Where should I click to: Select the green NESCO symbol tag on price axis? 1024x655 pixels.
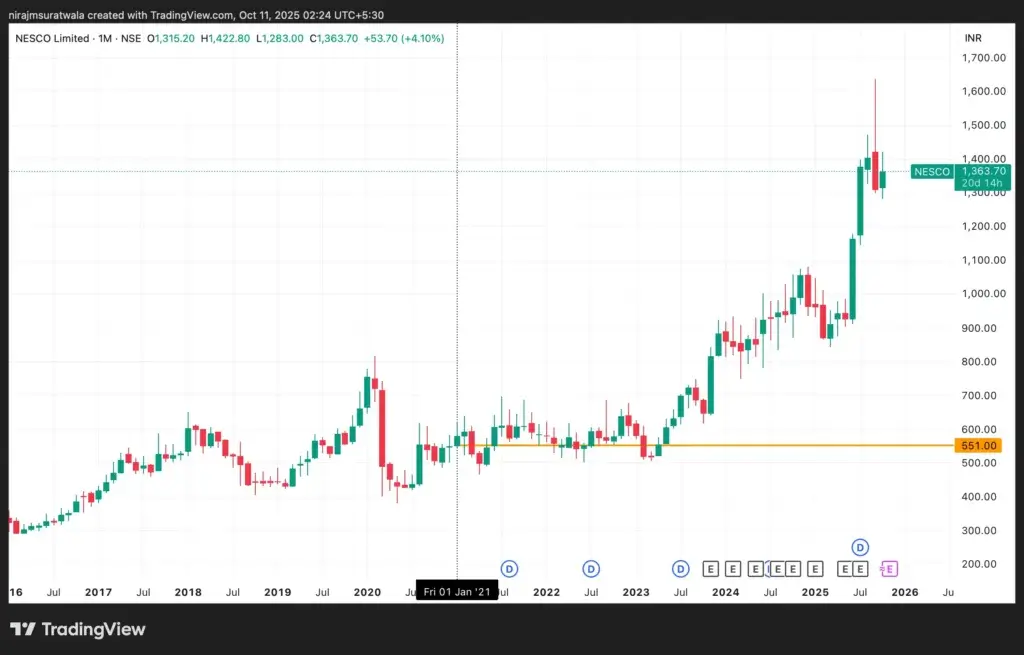[931, 172]
